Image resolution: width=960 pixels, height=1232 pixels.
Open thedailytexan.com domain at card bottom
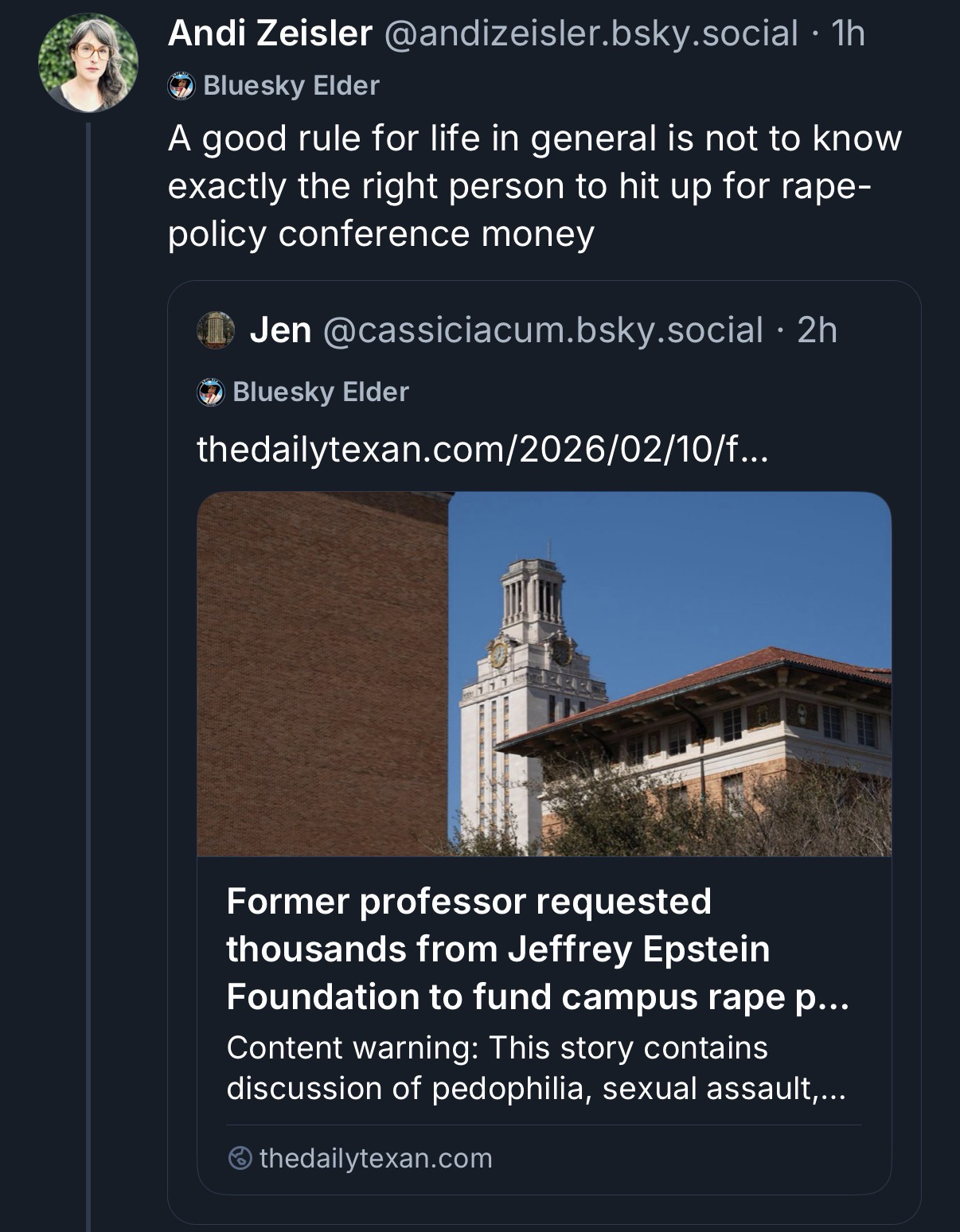[376, 1158]
